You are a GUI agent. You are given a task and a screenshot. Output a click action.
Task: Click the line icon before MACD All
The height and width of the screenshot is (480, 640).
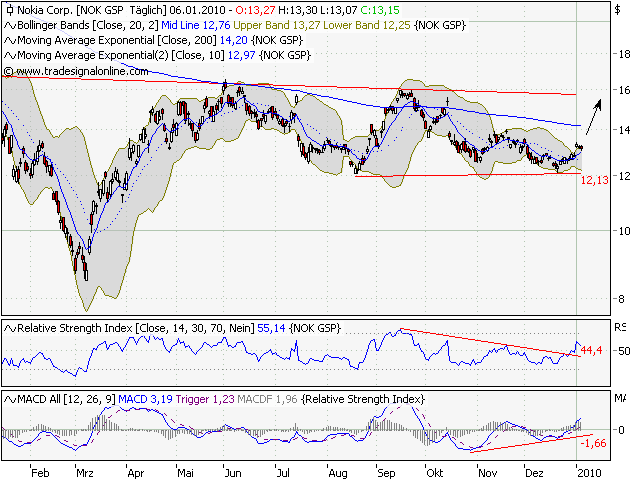point(10,399)
